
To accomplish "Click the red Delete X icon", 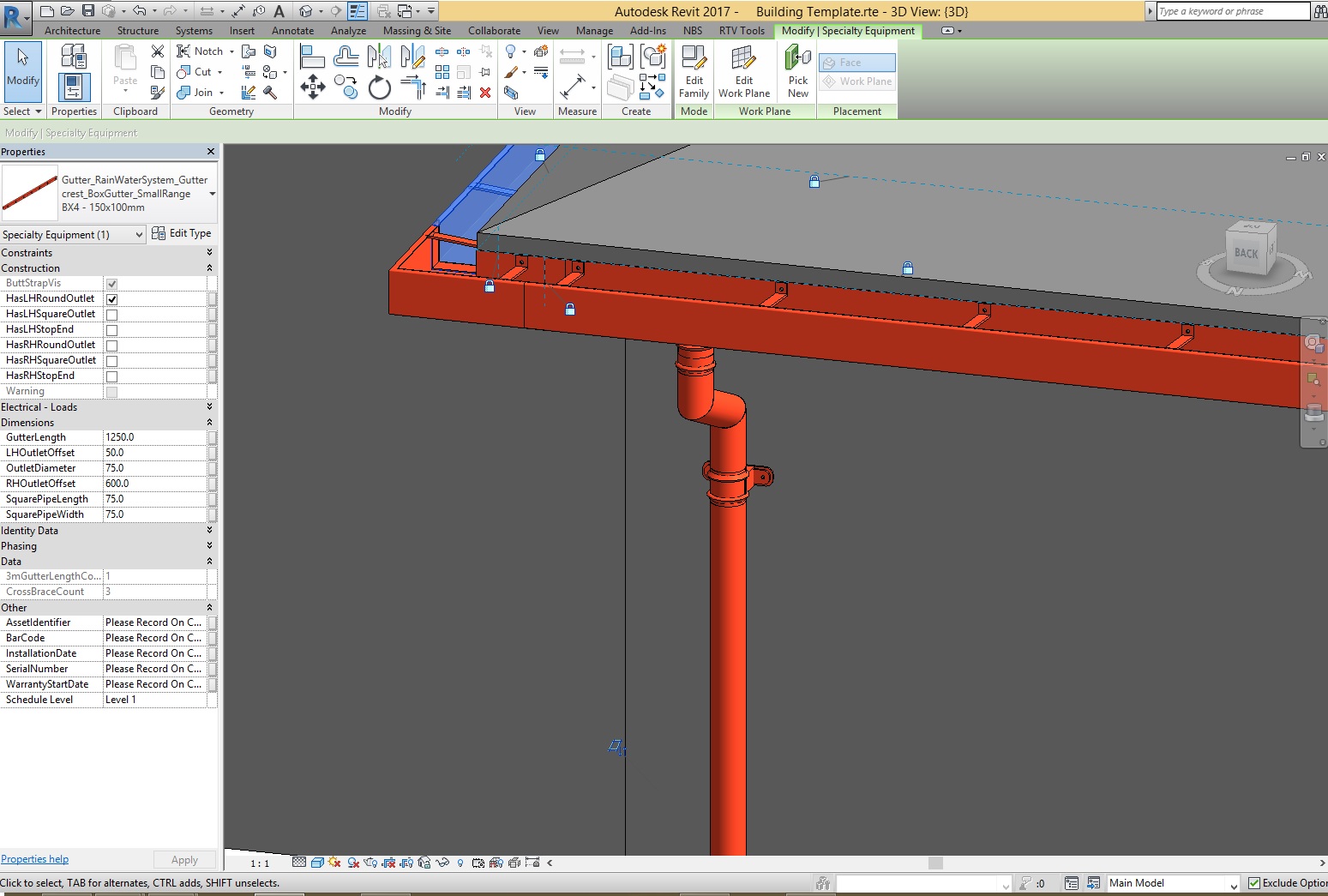I will click(x=485, y=93).
